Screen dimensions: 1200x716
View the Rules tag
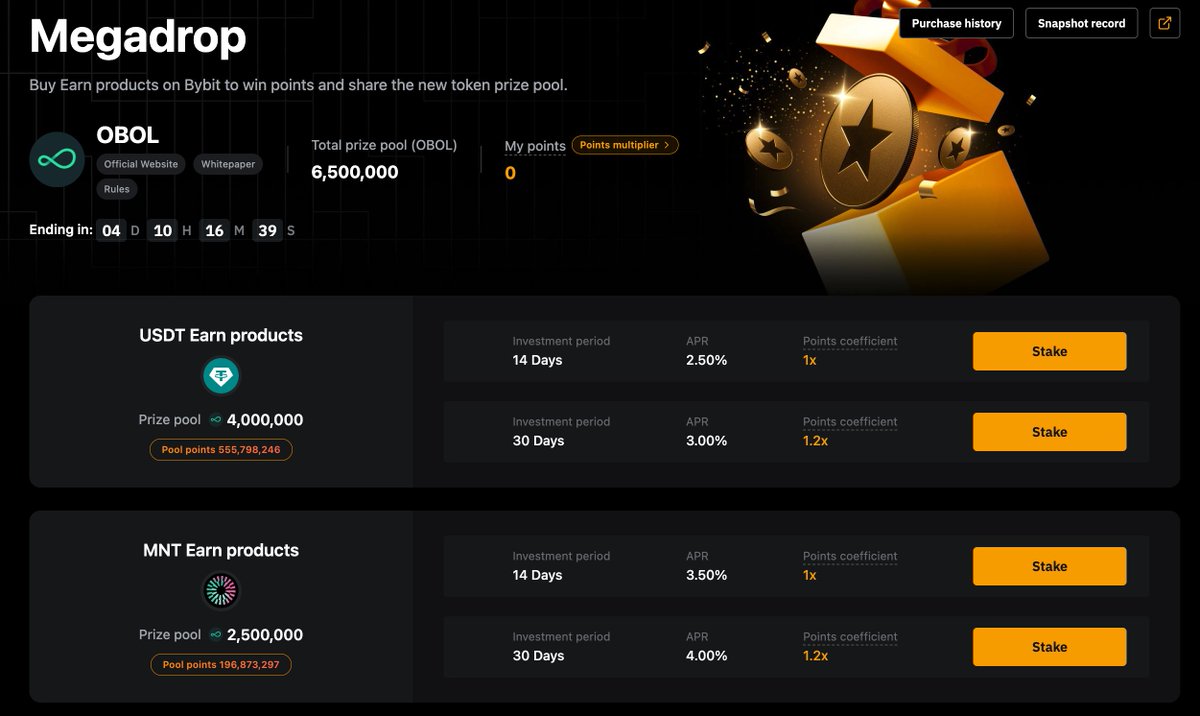pyautogui.click(x=117, y=189)
